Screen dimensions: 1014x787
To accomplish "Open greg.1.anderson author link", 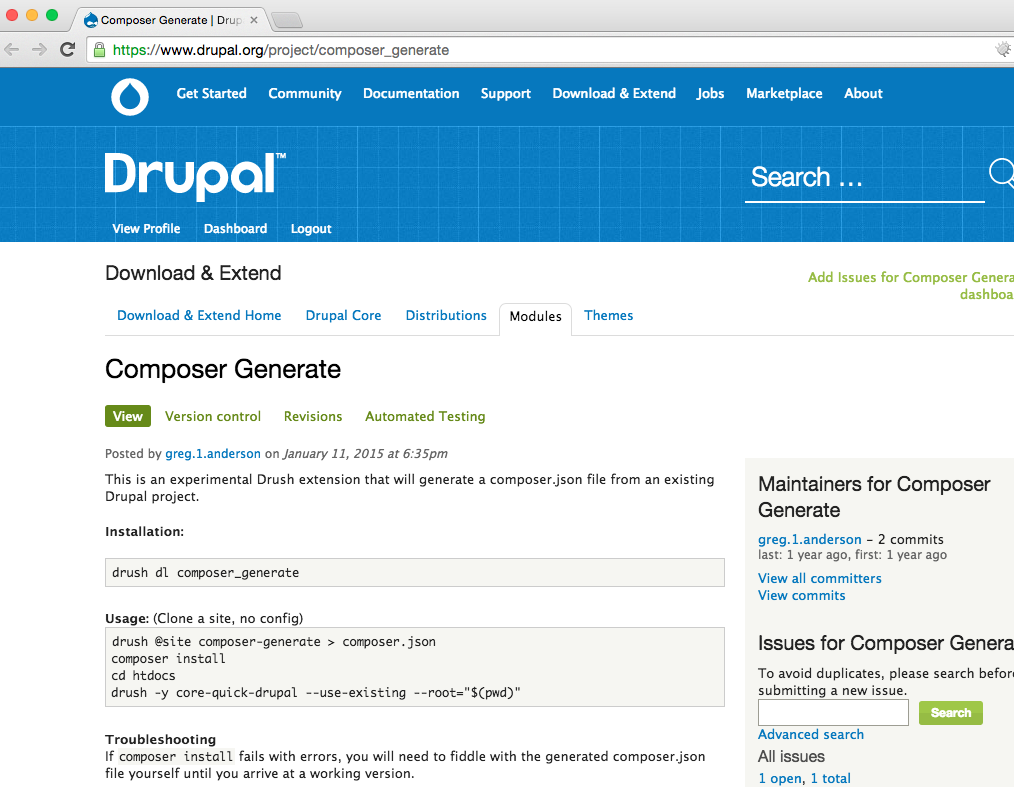I will [213, 453].
